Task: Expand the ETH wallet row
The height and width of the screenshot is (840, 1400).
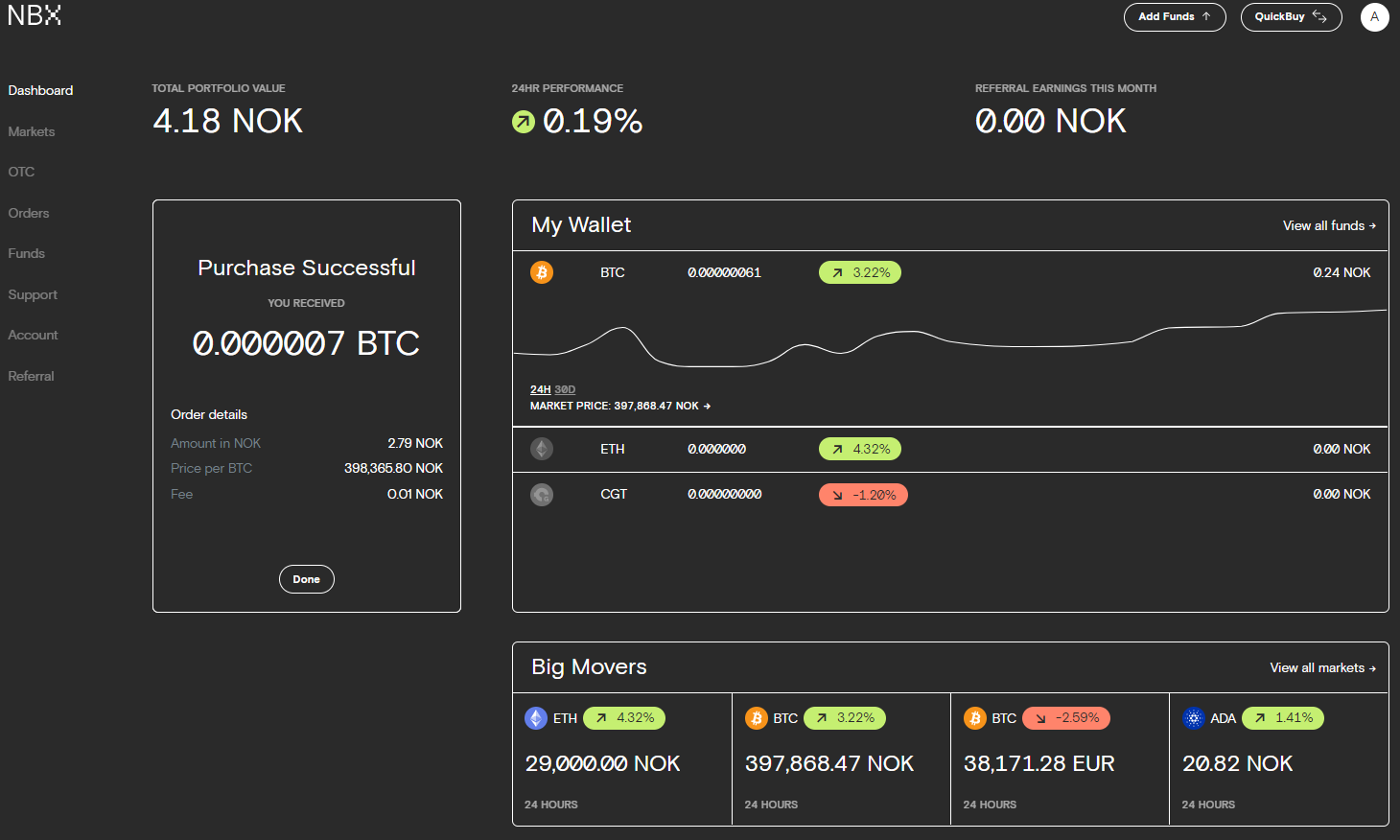Action: tap(949, 449)
